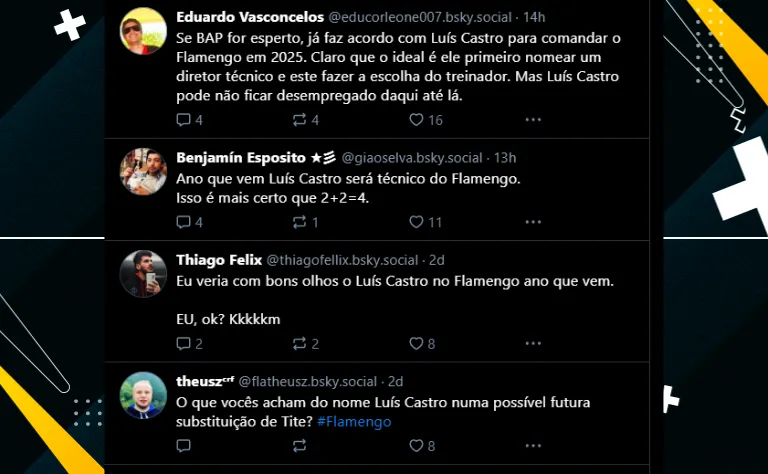This screenshot has width=768, height=474.
Task: Click Benjamín Esposito's avatar picture
Action: click(x=143, y=172)
